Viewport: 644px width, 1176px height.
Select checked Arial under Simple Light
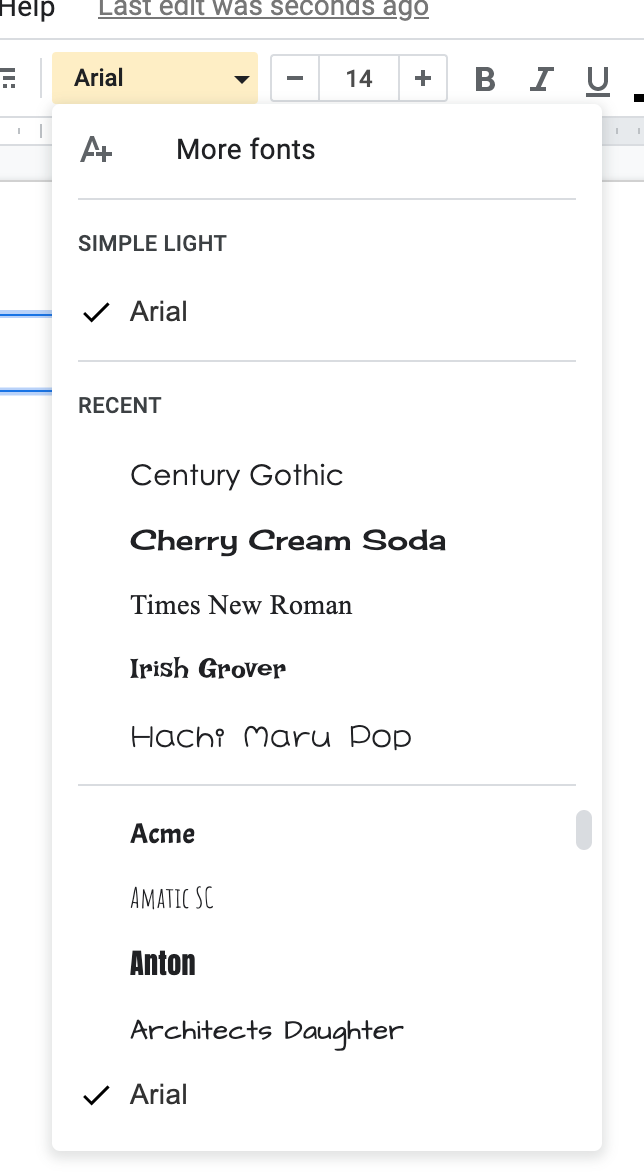pos(159,312)
